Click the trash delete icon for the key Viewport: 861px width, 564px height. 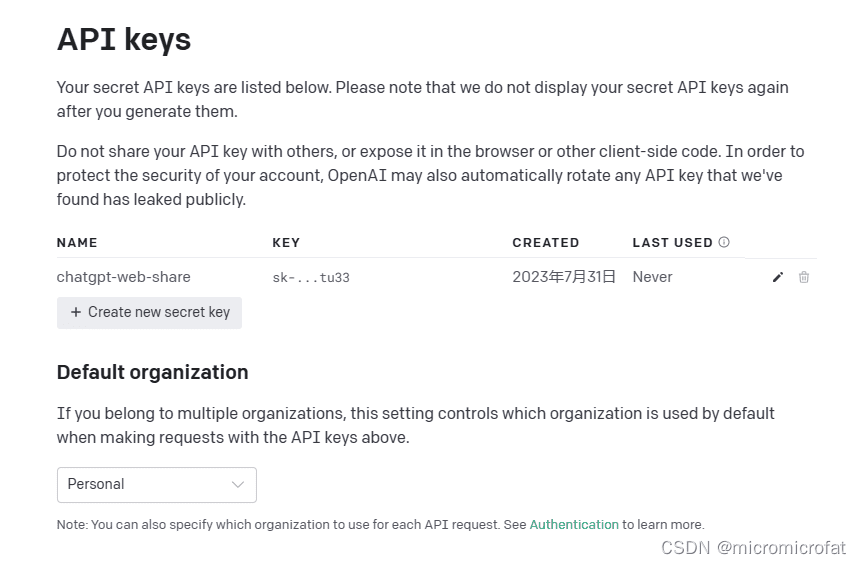click(x=804, y=277)
